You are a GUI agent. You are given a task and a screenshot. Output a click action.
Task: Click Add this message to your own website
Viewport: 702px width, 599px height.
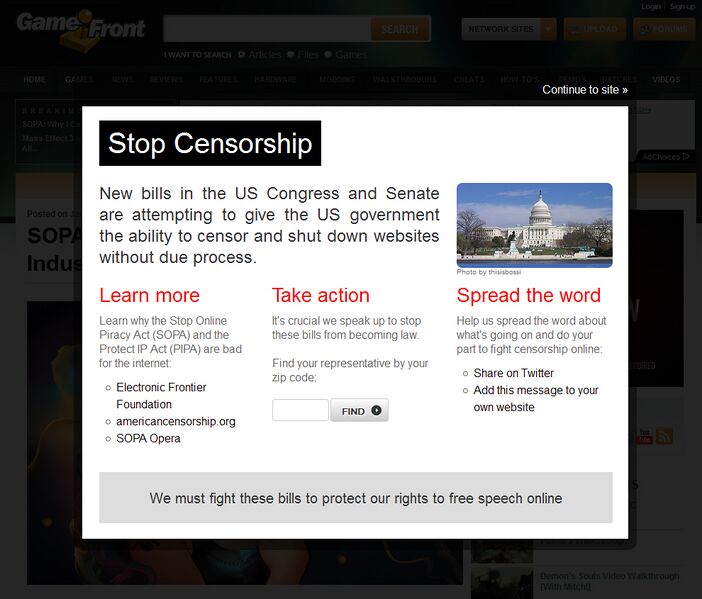[x=536, y=398]
